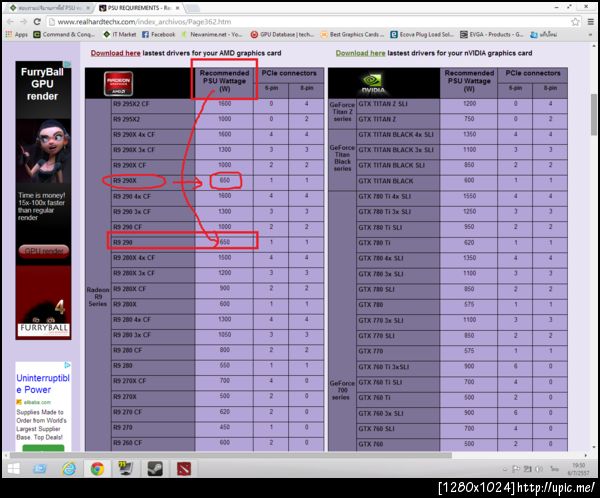This screenshot has height=498, width=600.
Task: Open monitor app taskbar icon
Action: pos(126,469)
